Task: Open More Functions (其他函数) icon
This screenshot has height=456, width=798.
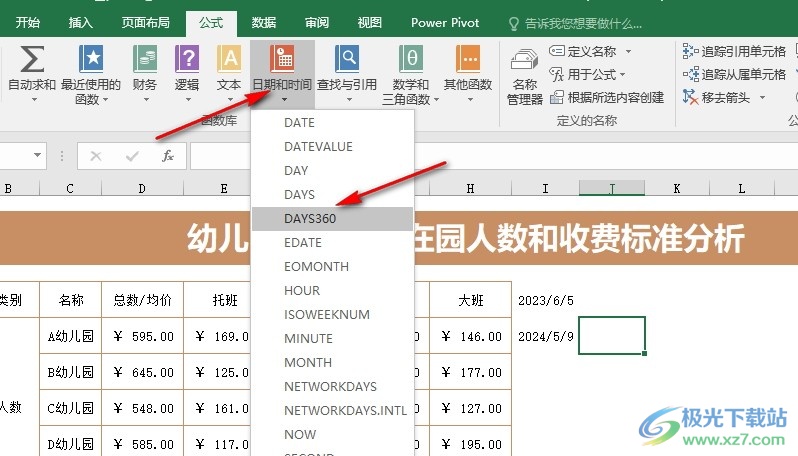Action: point(468,59)
